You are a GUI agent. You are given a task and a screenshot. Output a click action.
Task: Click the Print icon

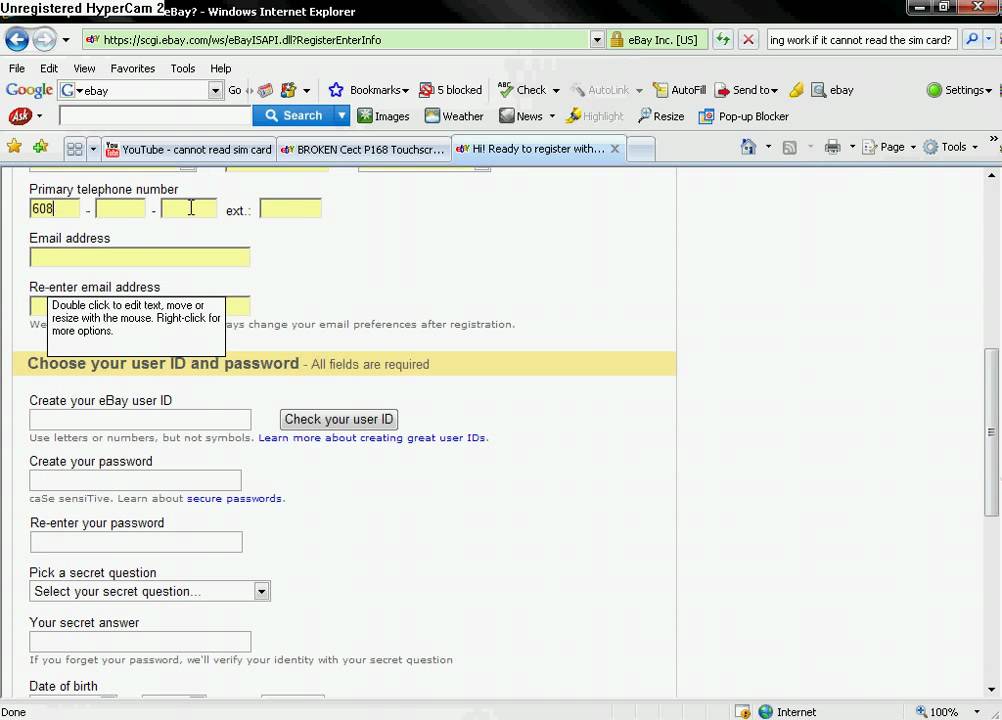pyautogui.click(x=832, y=147)
